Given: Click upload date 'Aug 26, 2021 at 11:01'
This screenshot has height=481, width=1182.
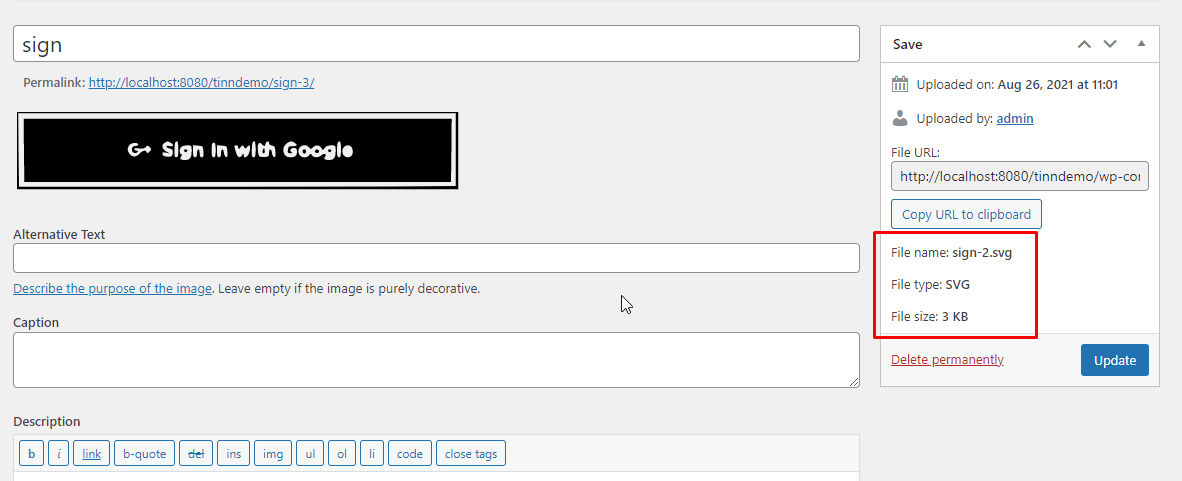Looking at the screenshot, I should click(1058, 84).
